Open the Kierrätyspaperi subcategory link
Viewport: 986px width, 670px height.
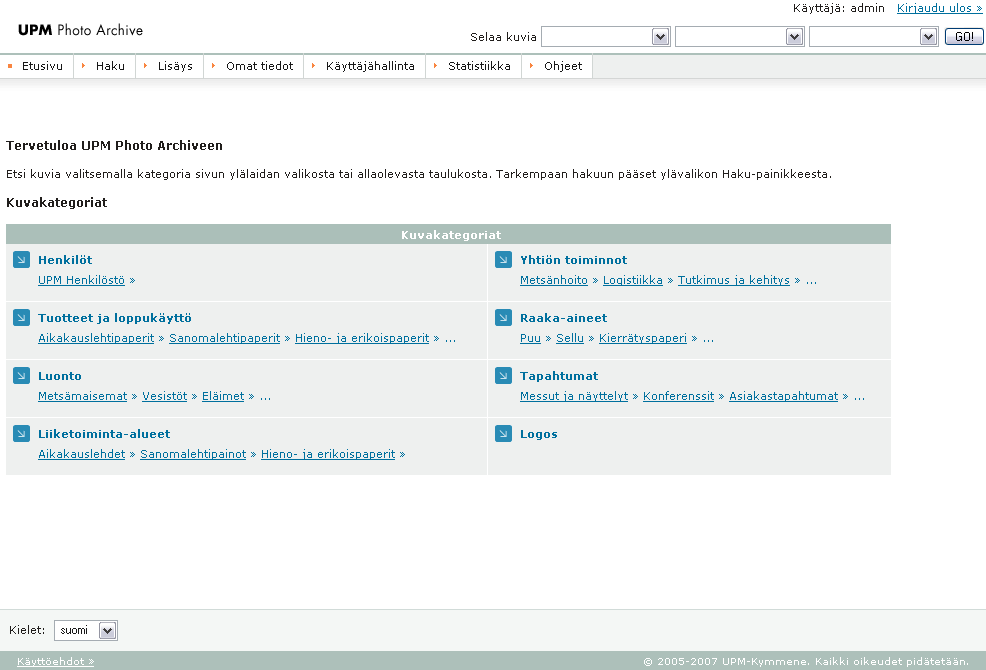point(643,338)
